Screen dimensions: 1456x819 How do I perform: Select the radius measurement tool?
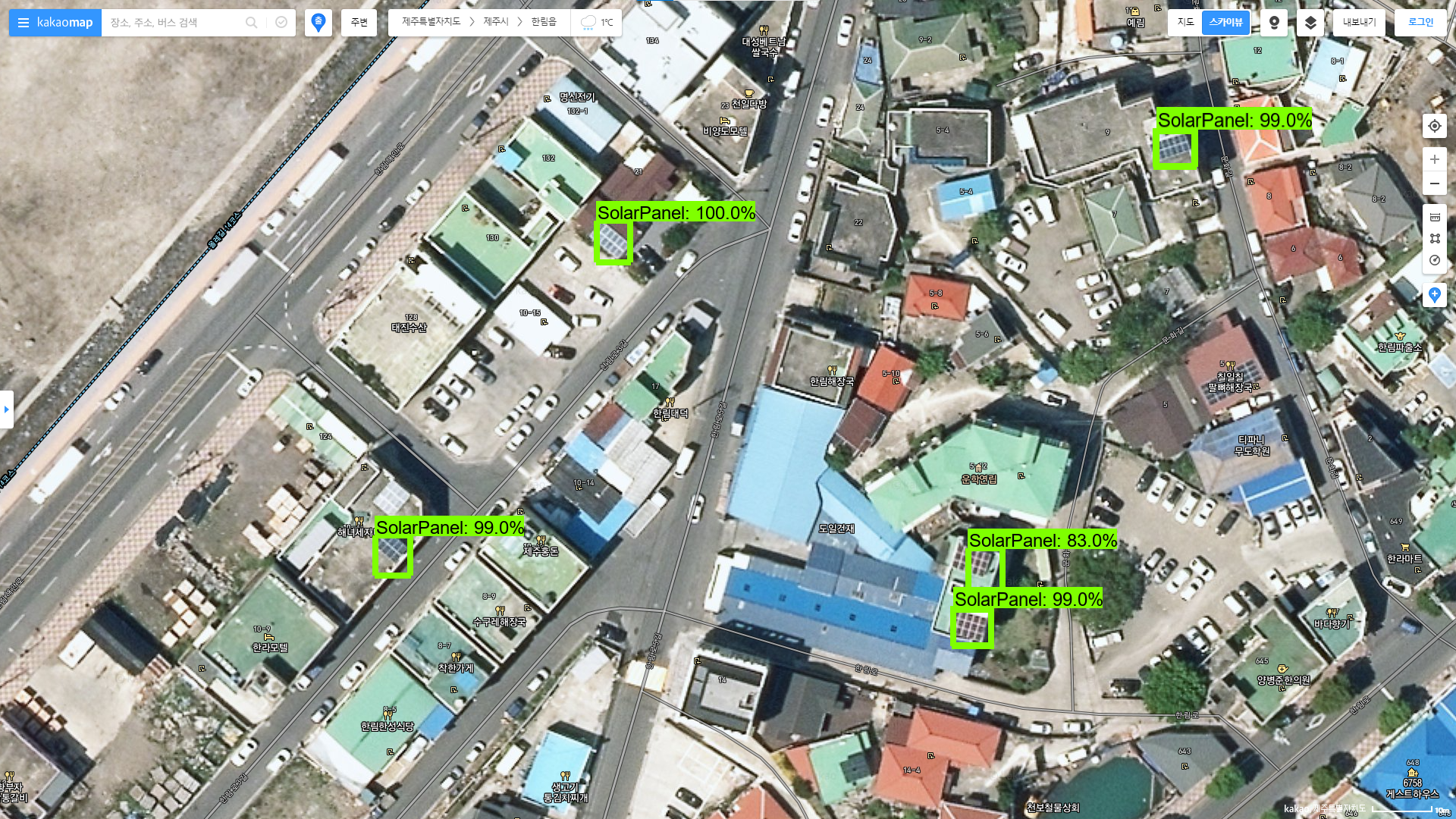click(1434, 260)
